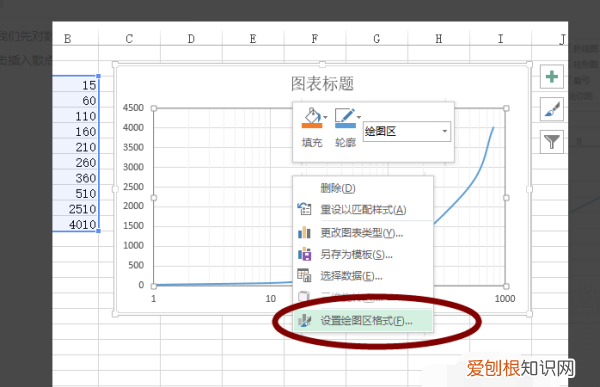Open the Chart Styles paintbrush button
This screenshot has height=387, width=600.
point(551,109)
